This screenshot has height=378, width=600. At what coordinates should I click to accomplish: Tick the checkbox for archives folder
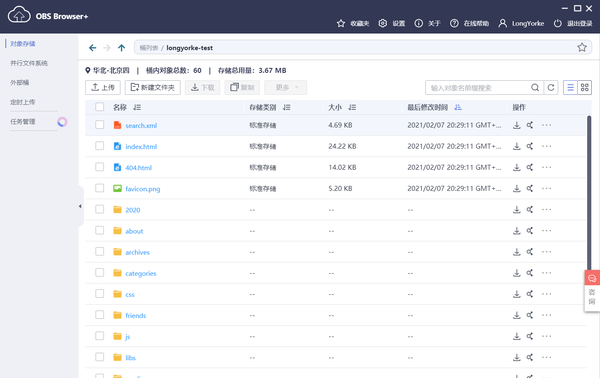point(99,251)
